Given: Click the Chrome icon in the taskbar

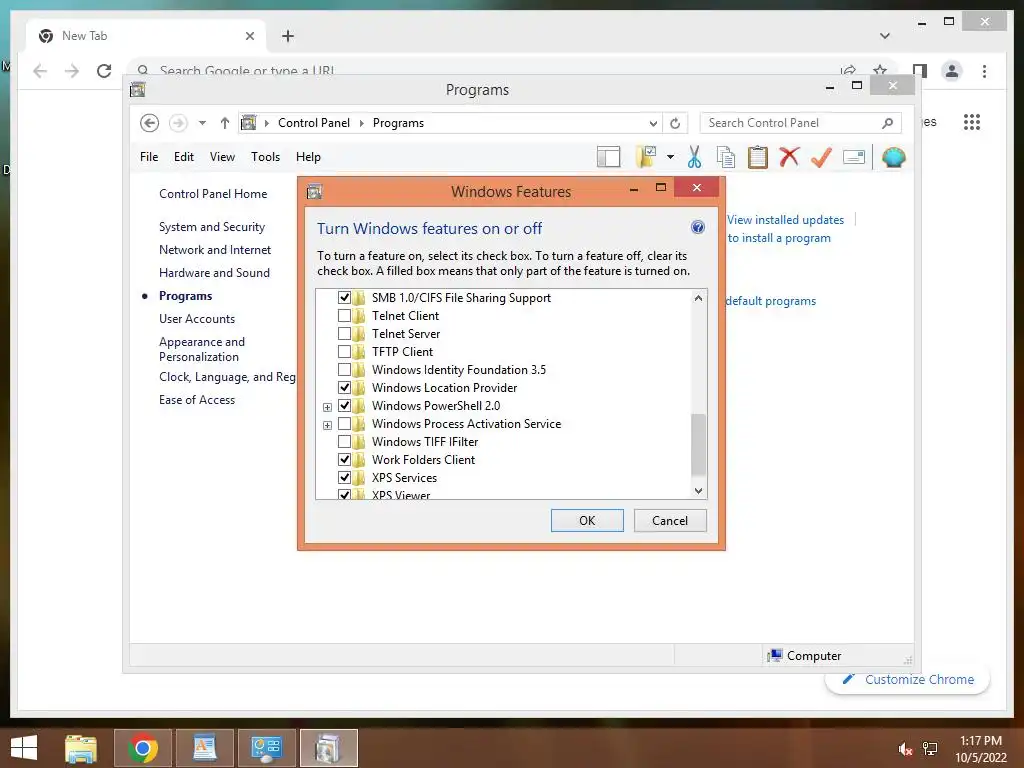Looking at the screenshot, I should coord(142,748).
